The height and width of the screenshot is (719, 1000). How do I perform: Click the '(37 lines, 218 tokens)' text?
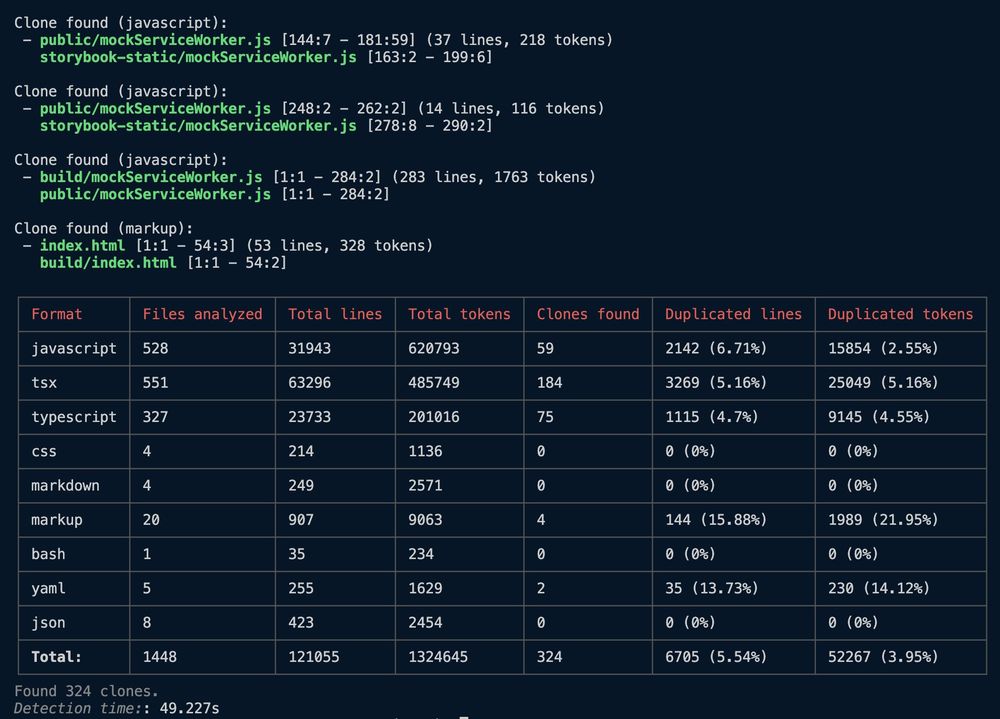[519, 40]
